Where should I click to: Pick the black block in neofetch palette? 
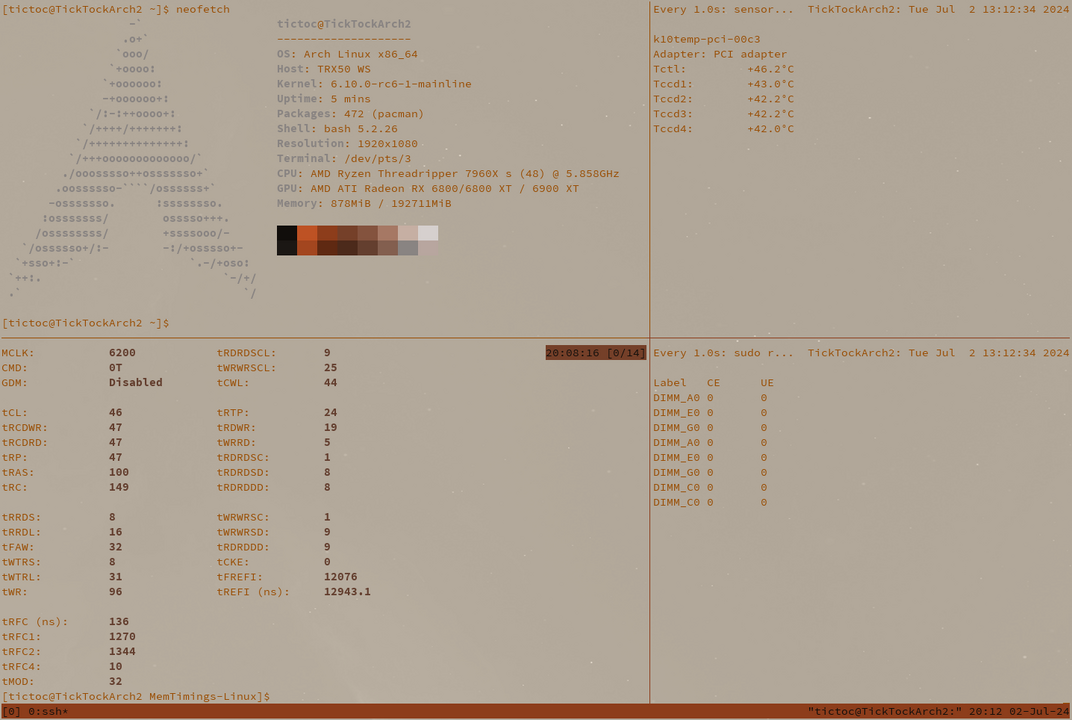coord(287,233)
